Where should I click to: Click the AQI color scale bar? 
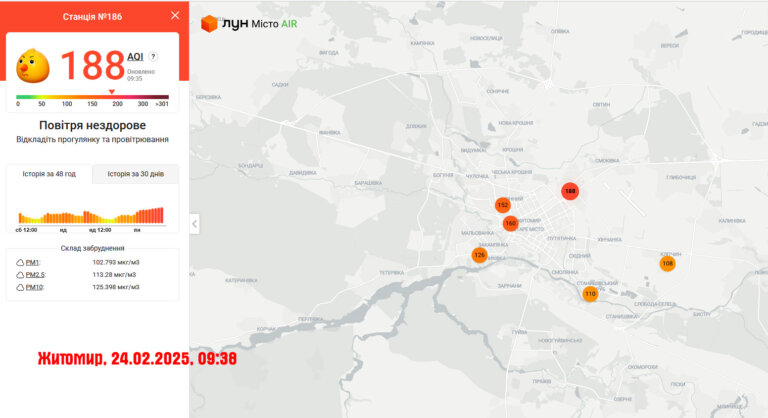click(x=93, y=97)
